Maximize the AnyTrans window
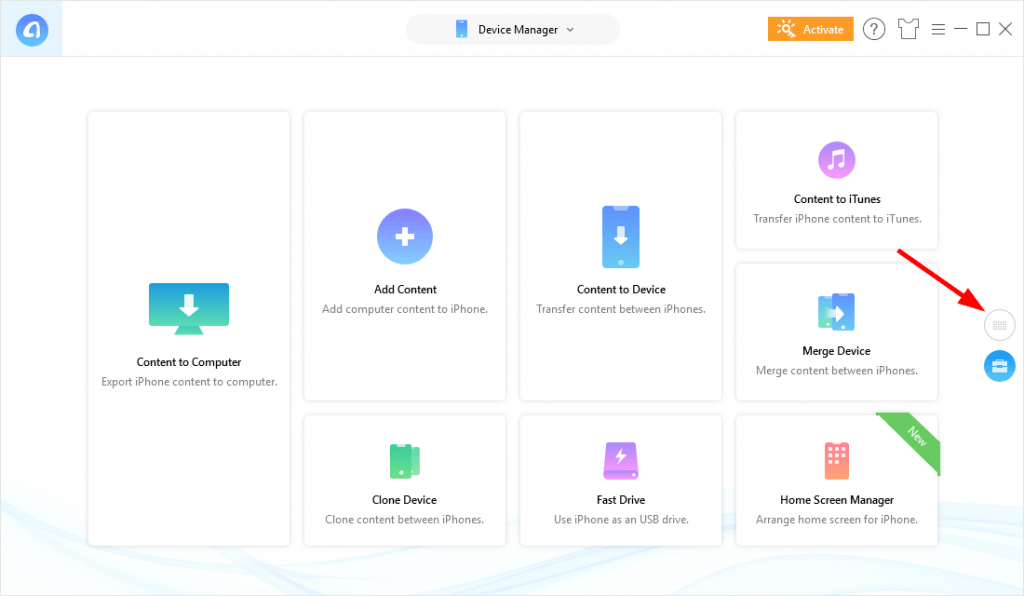This screenshot has width=1024, height=596. pos(983,30)
